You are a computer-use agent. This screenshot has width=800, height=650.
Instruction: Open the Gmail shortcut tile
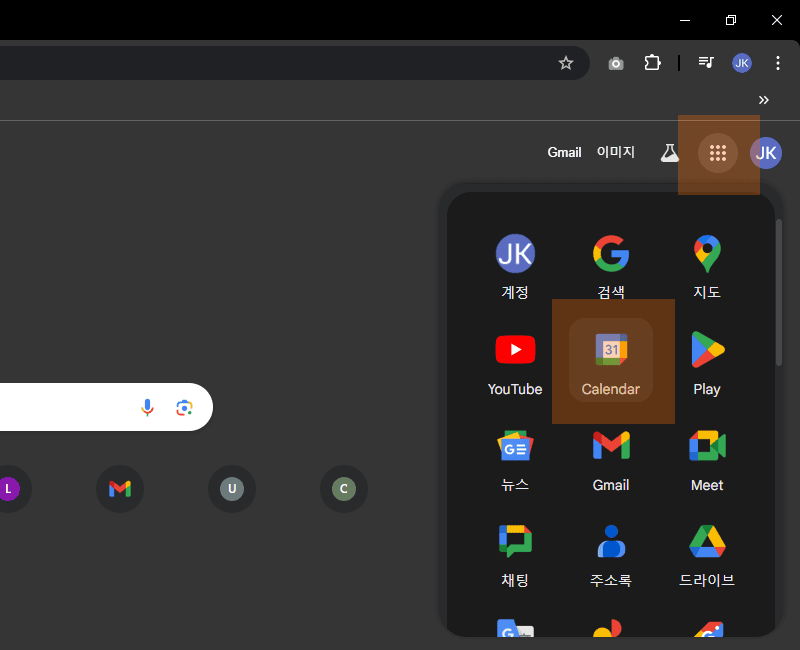pyautogui.click(x=120, y=489)
